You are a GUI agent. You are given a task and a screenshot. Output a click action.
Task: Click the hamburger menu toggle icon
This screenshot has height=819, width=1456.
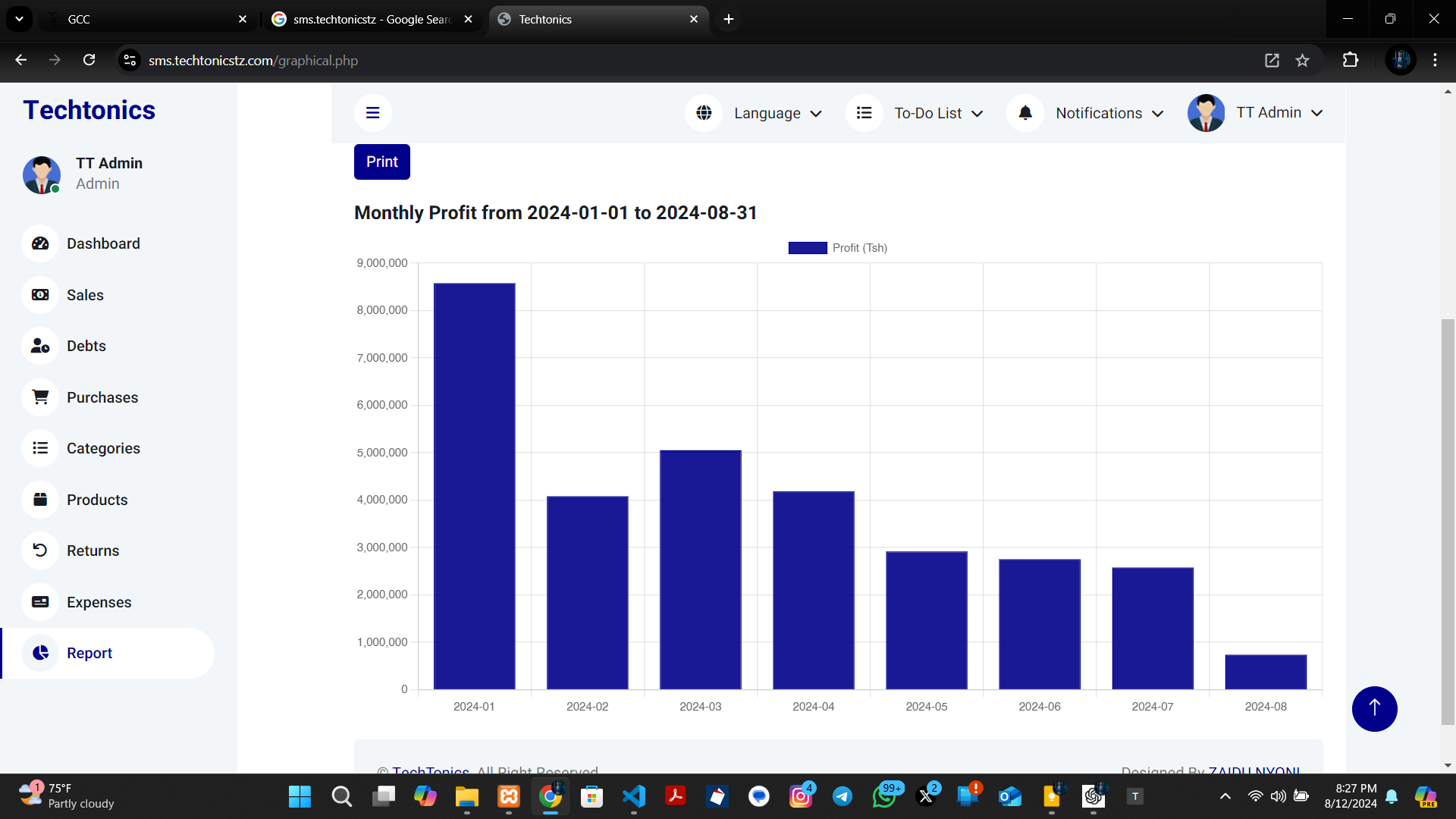pyautogui.click(x=372, y=113)
